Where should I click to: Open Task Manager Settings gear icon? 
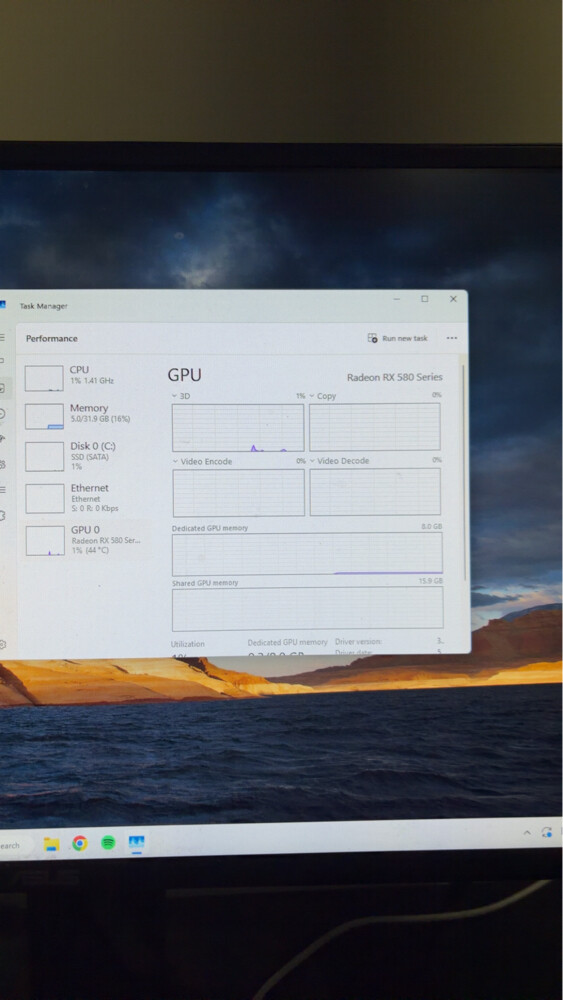click(3, 645)
